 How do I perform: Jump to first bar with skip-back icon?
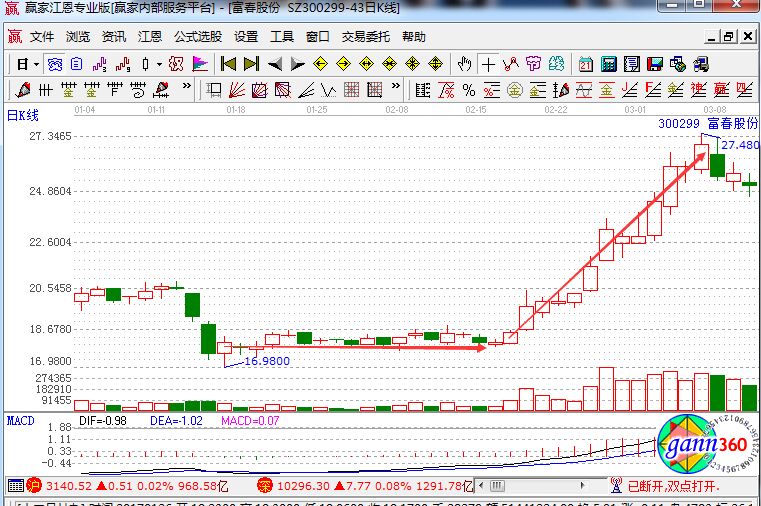228,64
